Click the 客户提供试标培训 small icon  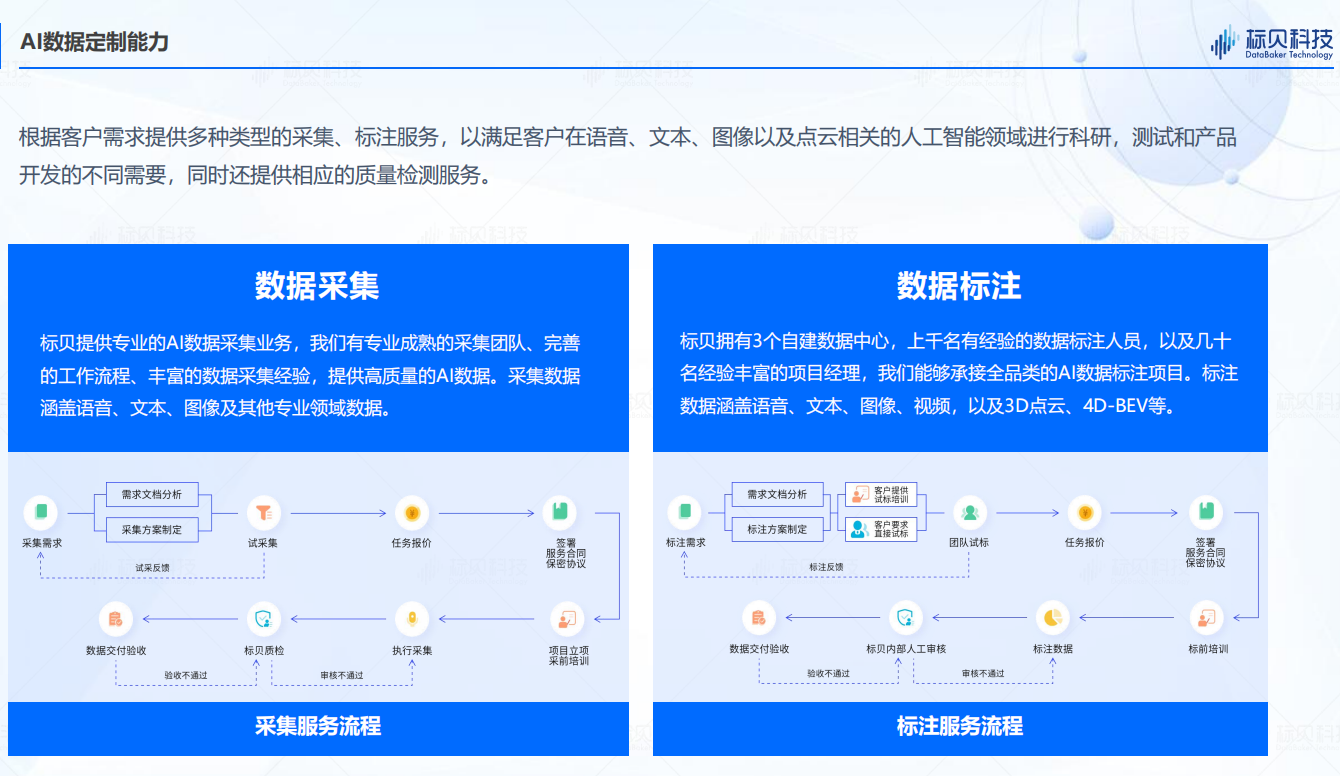859,494
